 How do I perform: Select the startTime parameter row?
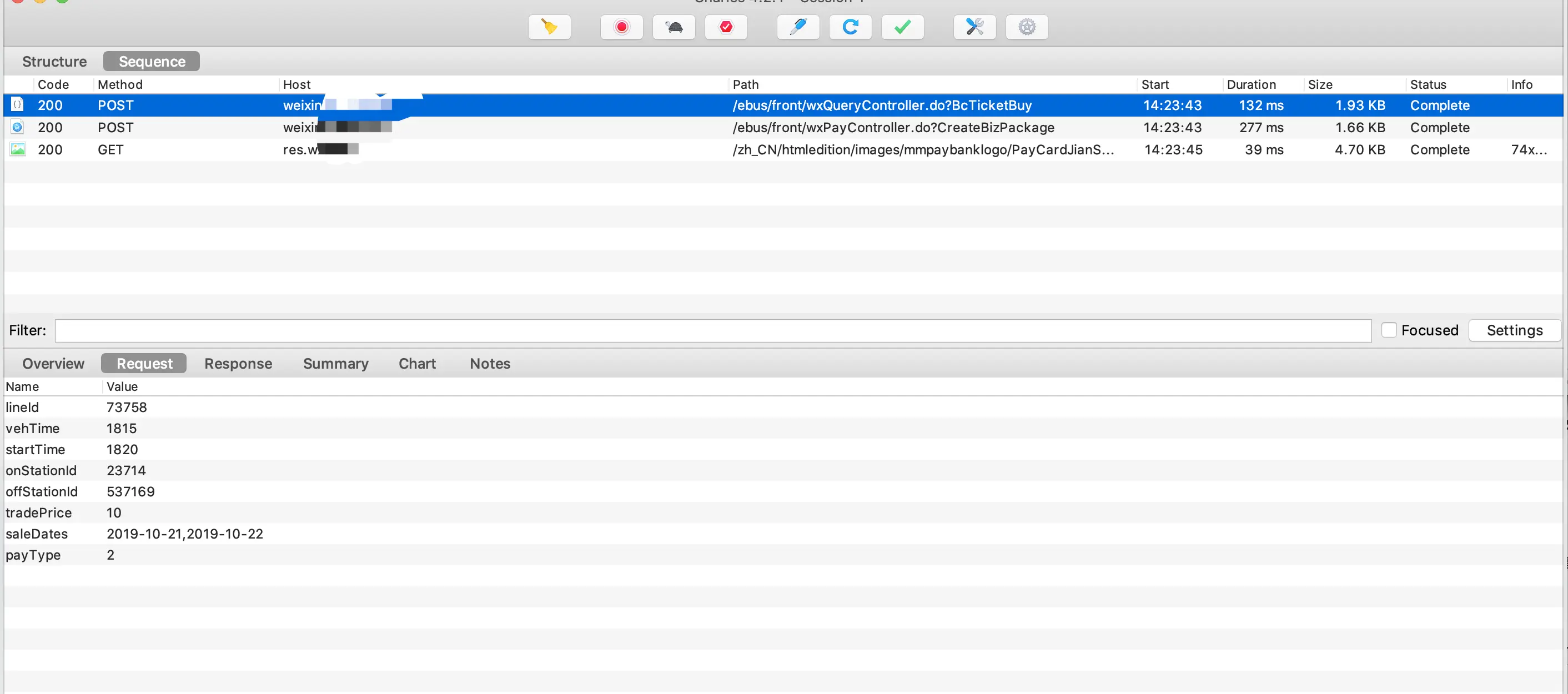[783, 449]
